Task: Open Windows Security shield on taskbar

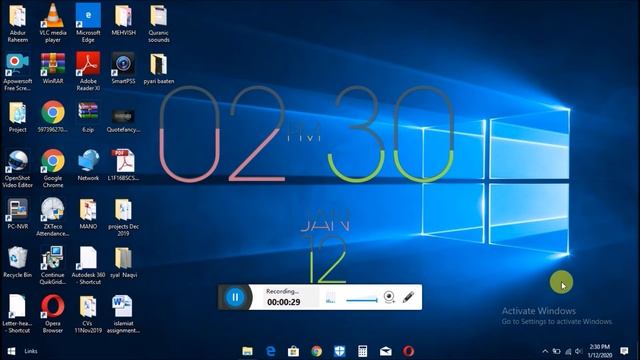Action: (340, 351)
